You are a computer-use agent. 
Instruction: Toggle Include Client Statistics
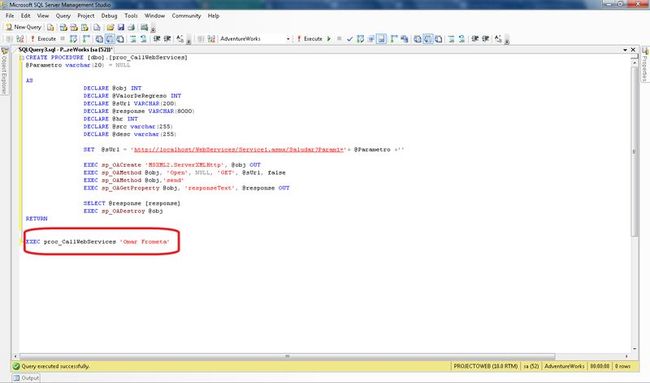click(x=405, y=39)
